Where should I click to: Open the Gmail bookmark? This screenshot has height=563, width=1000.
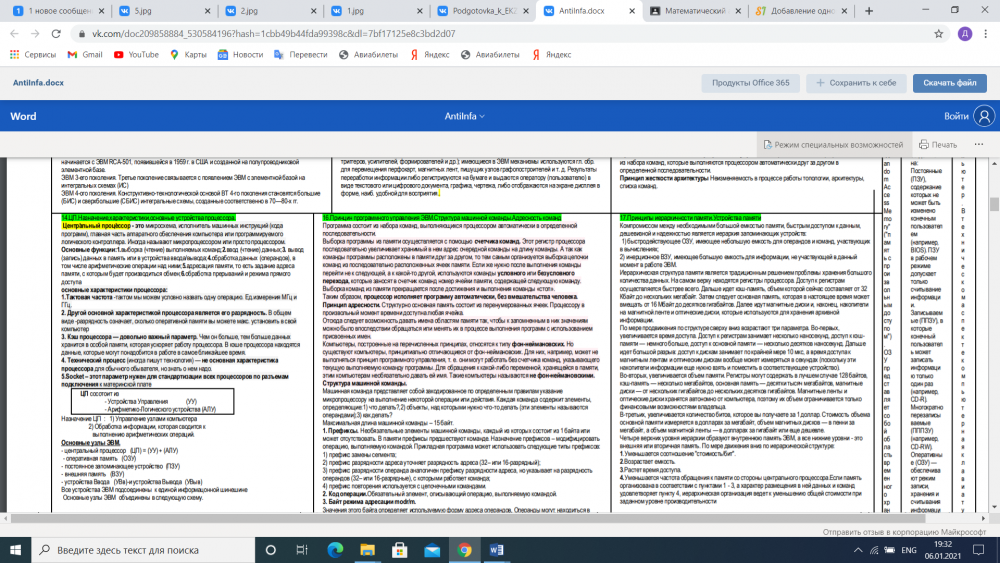(x=85, y=55)
